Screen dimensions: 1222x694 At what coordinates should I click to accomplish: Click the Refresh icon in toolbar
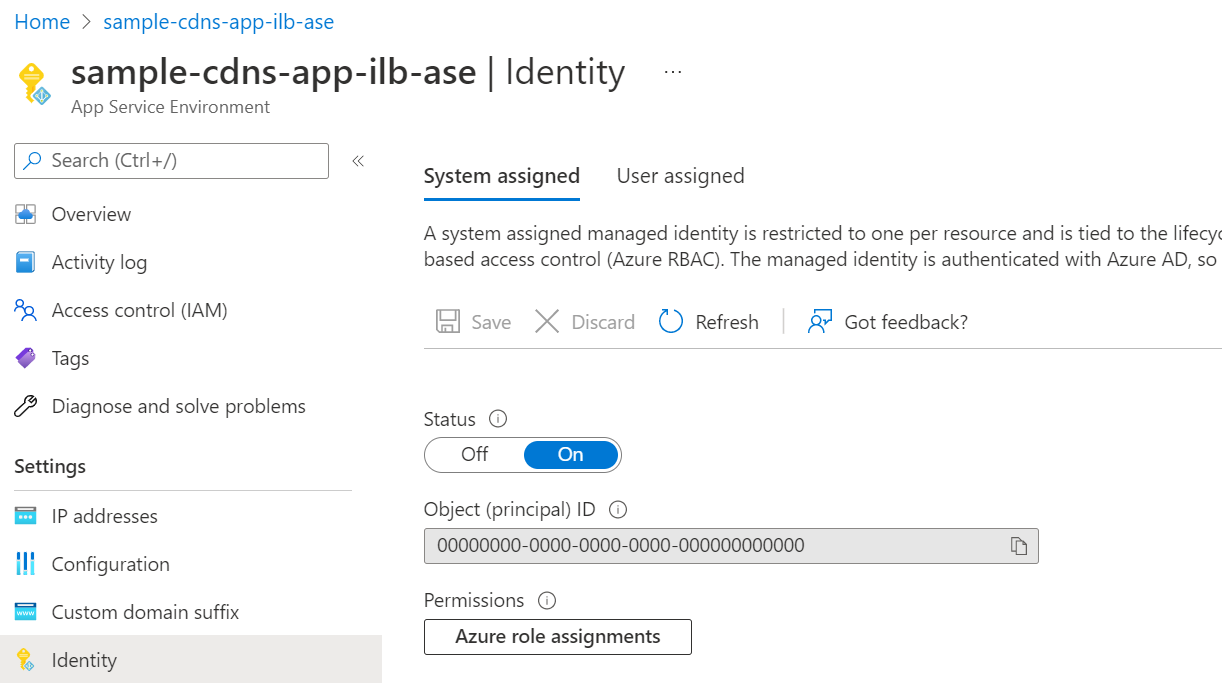coord(671,322)
